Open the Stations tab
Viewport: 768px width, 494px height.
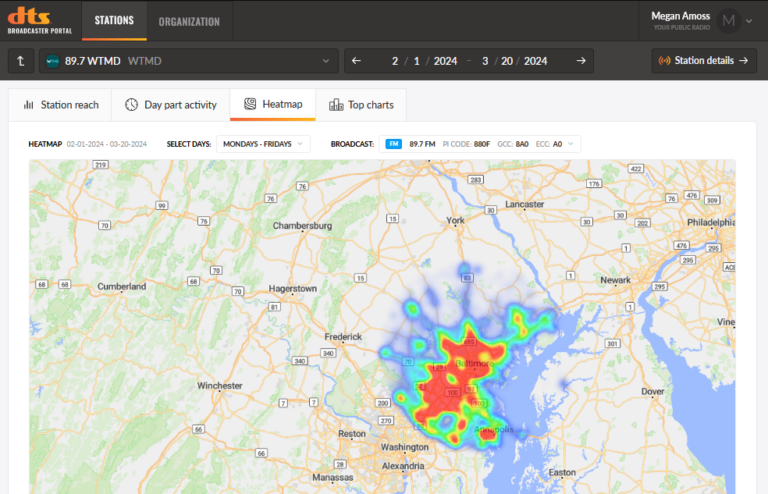[x=114, y=21]
